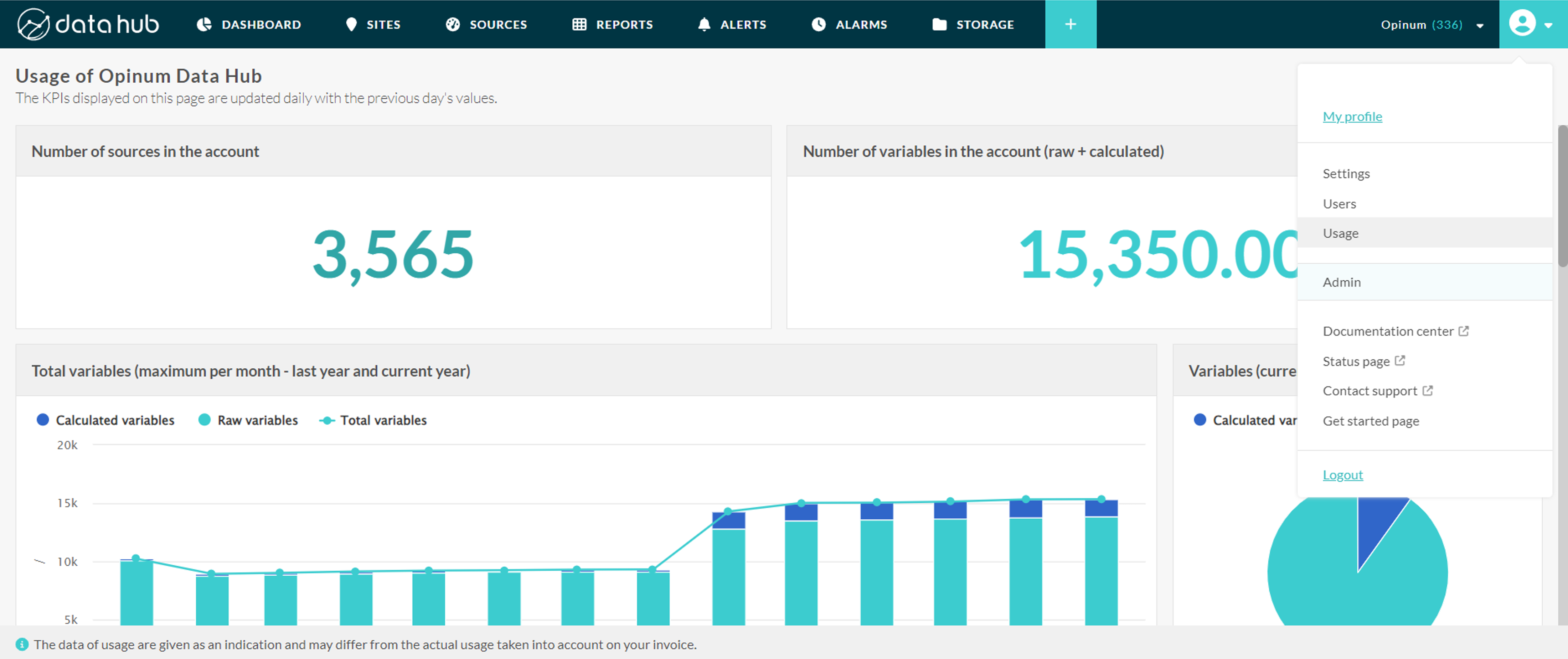The height and width of the screenshot is (659, 1568).
Task: Click the info icon in footer notice
Action: [22, 644]
